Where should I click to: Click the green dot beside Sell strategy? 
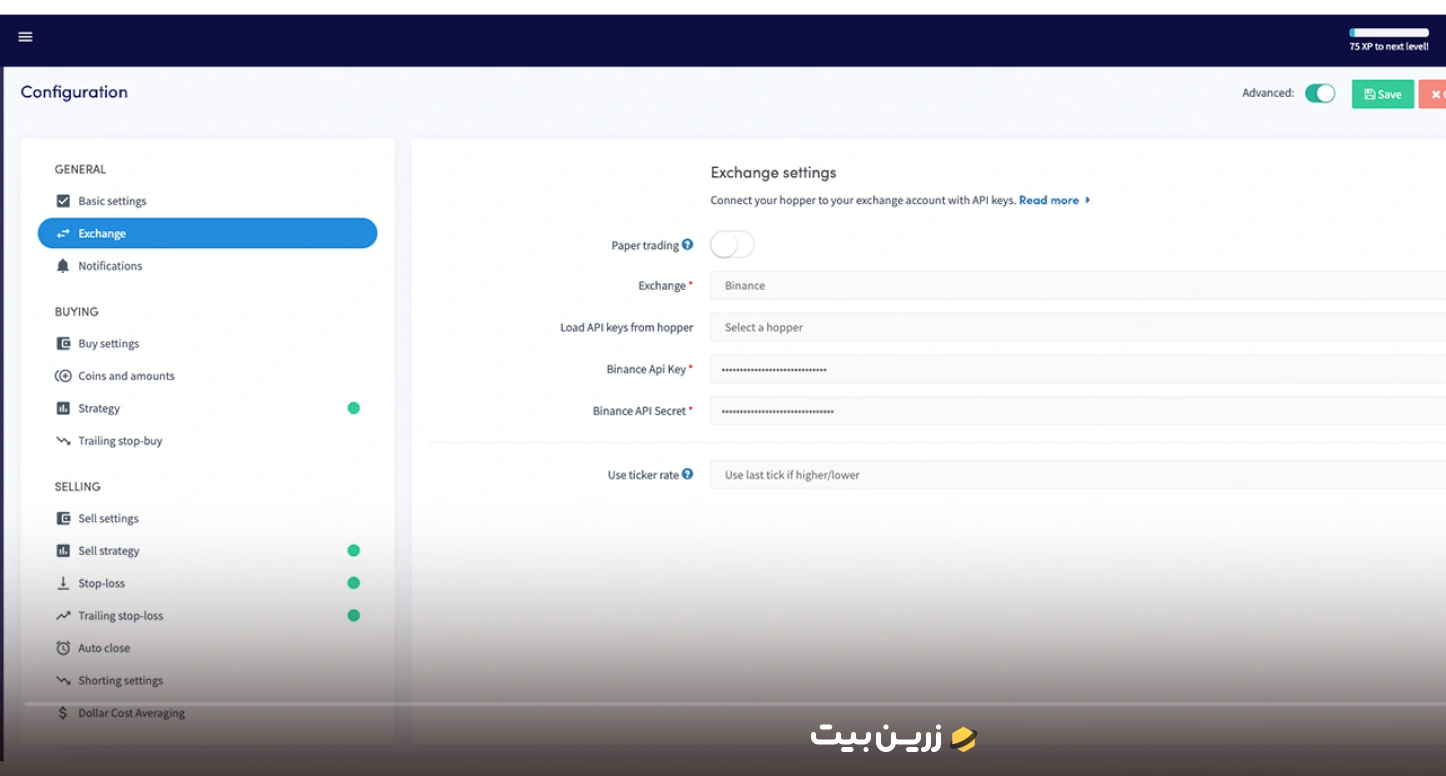[353, 551]
